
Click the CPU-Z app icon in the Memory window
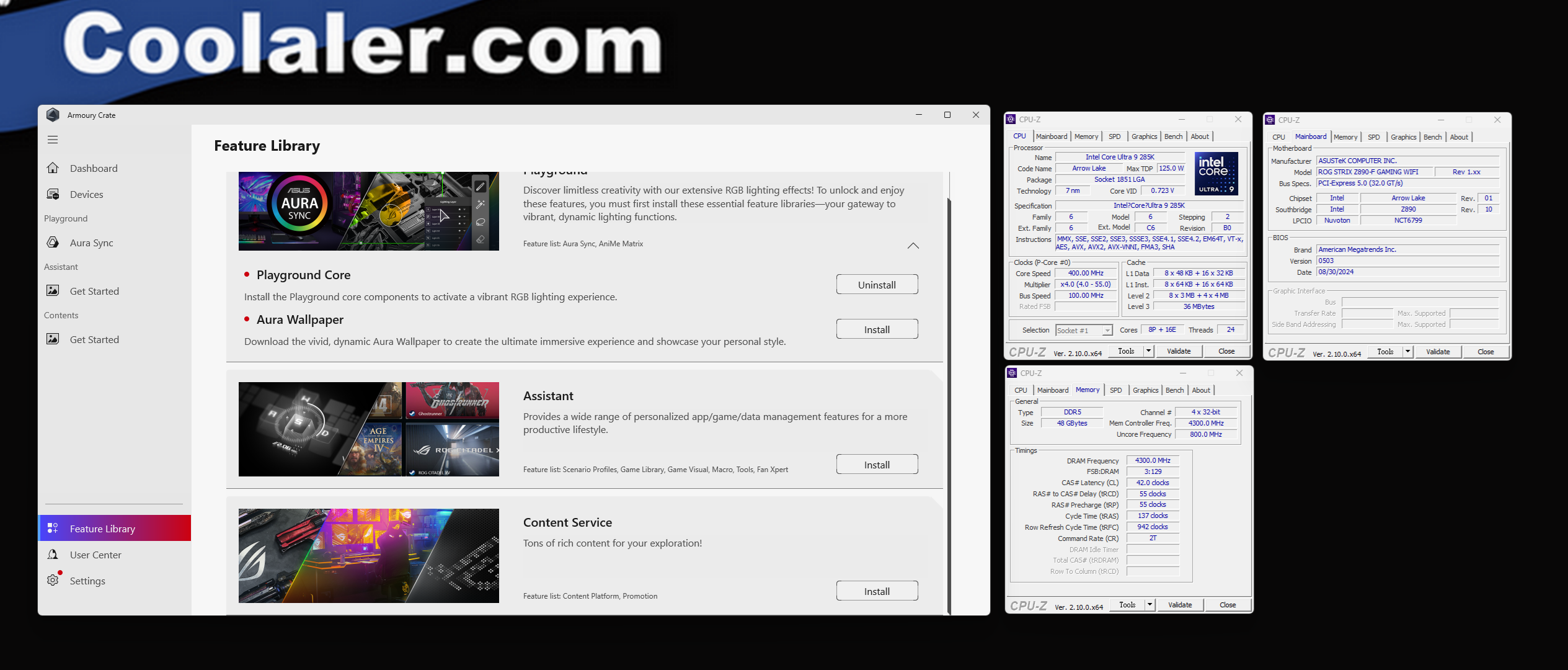(1012, 373)
